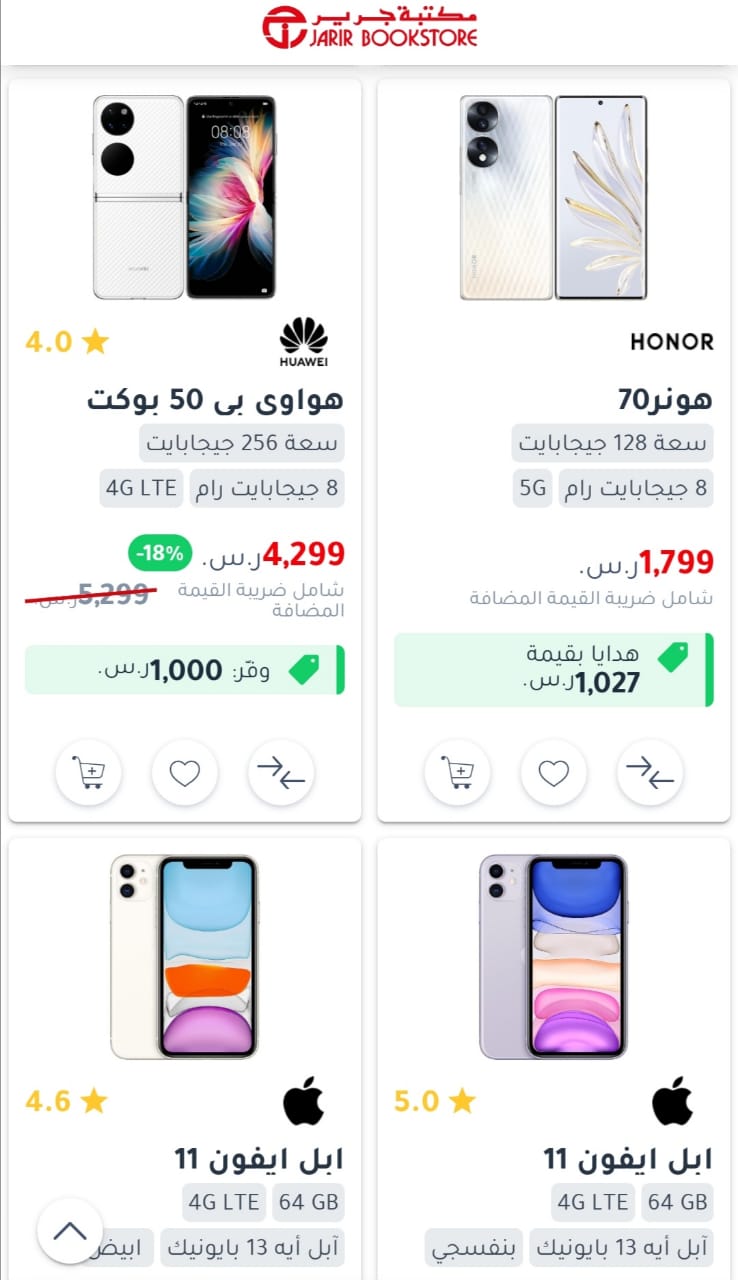Open the هواوى بى 50 بوكت product title
The height and width of the screenshot is (1280, 738).
[216, 399]
